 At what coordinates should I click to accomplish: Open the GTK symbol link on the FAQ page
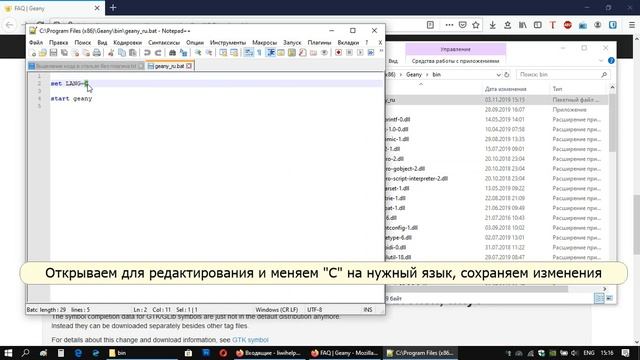(250, 340)
